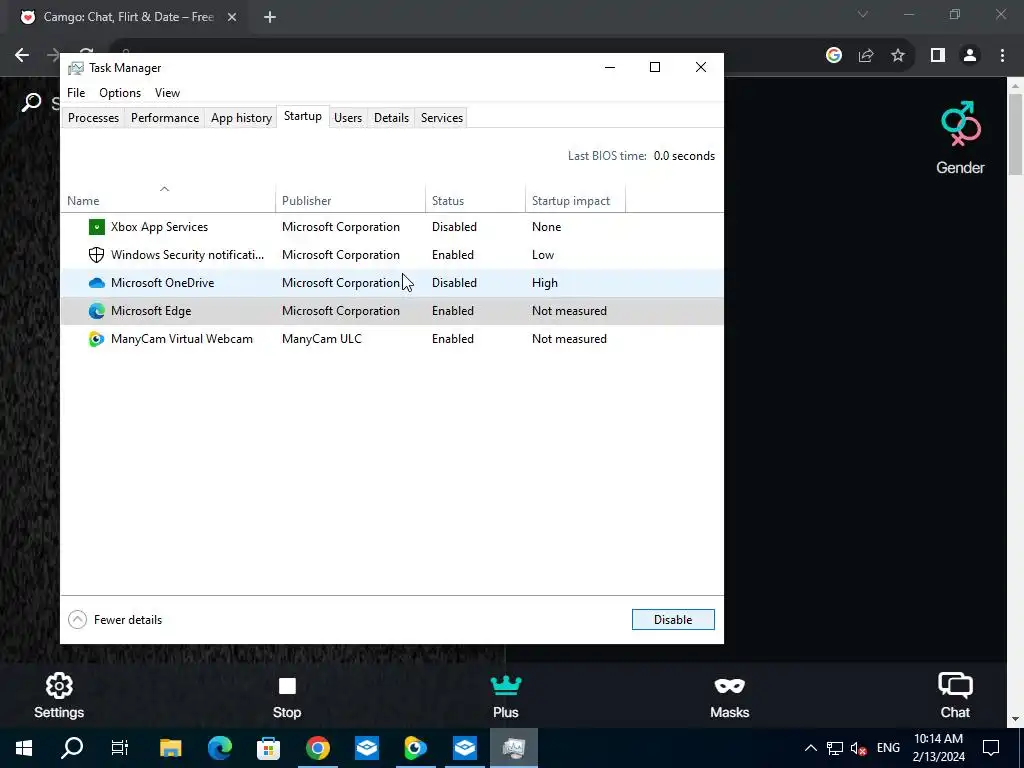1024x768 pixels.
Task: Open taskbar search magnifier
Action: [x=72, y=748]
